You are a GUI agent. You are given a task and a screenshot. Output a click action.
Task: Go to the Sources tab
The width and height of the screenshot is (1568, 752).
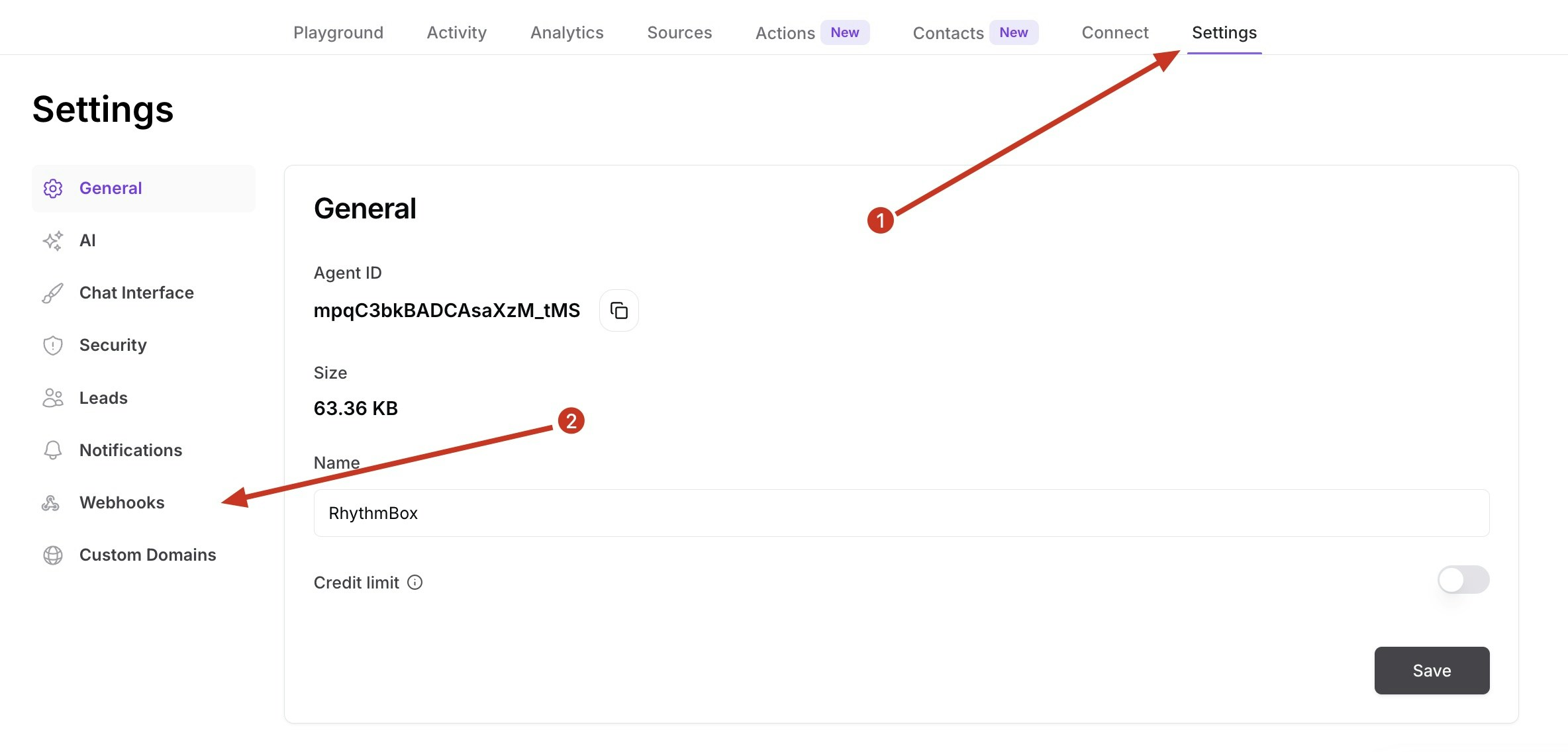(x=679, y=32)
